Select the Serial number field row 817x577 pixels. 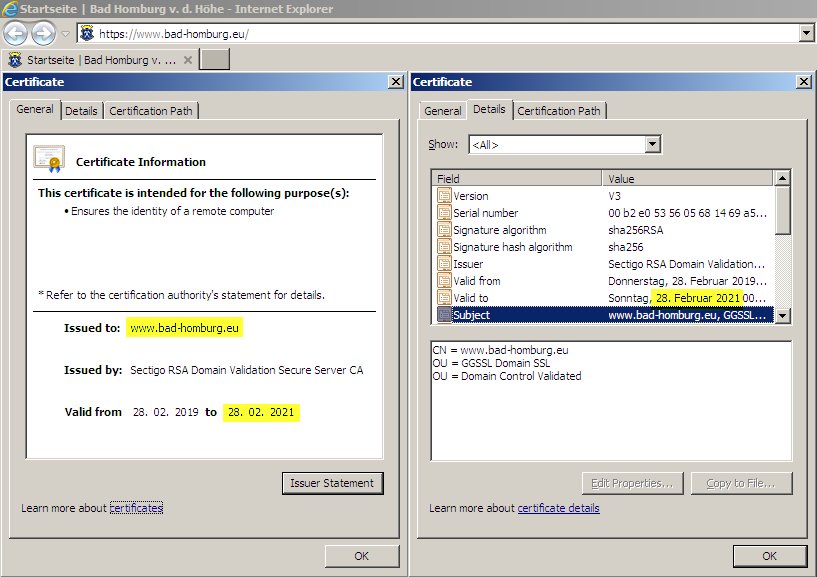(603, 213)
